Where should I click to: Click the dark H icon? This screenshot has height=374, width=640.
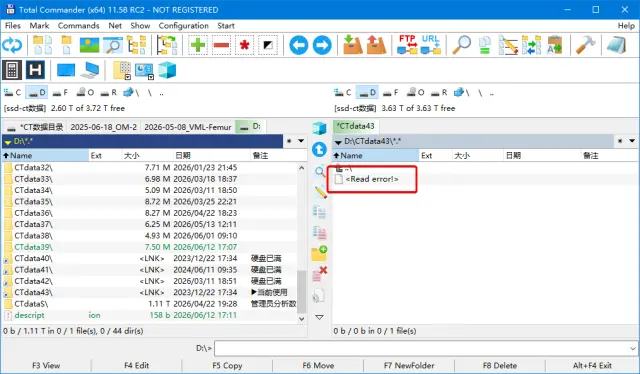point(35,70)
